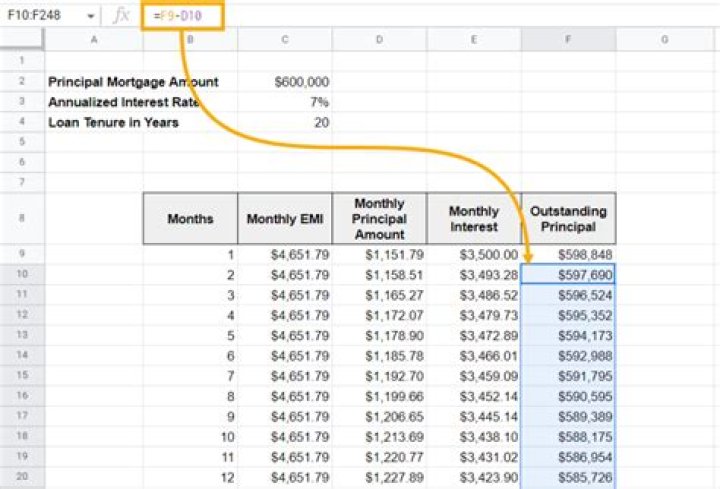Image resolution: width=720 pixels, height=489 pixels.
Task: Select the $3,486.52 cell
Action: tap(474, 295)
